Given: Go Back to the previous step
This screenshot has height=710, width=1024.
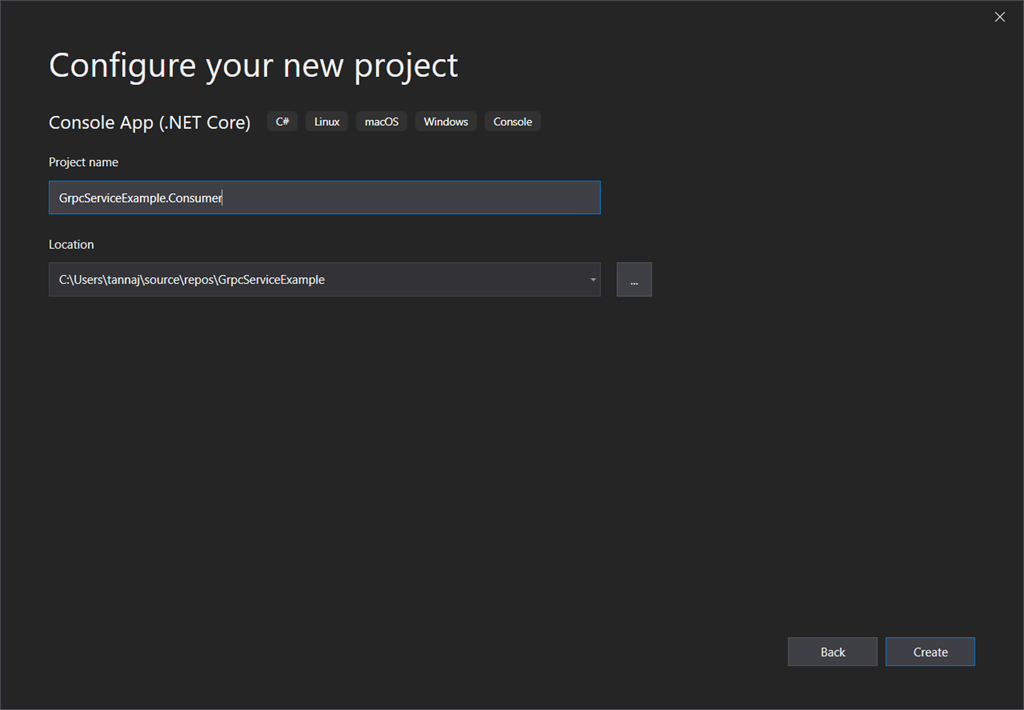Looking at the screenshot, I should pyautogui.click(x=832, y=652).
